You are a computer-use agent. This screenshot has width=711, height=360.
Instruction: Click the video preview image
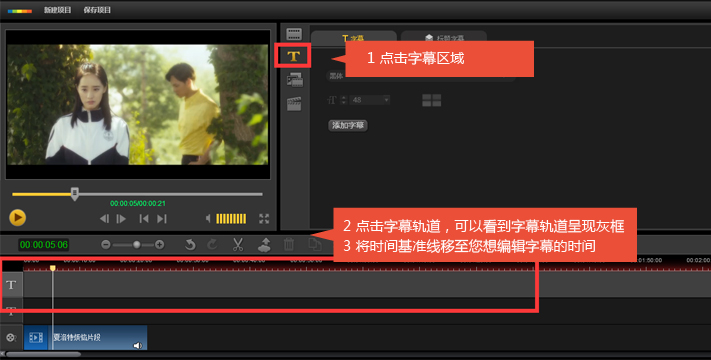point(138,104)
